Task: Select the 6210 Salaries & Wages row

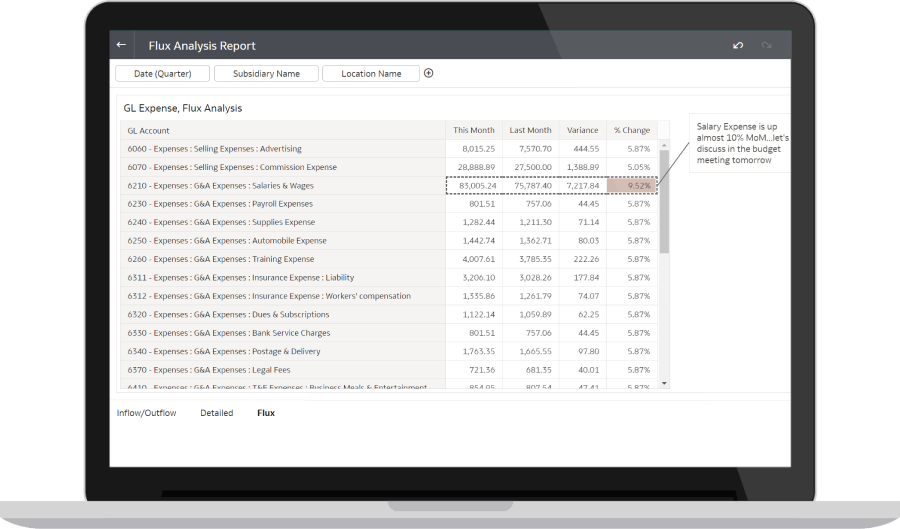Action: tap(282, 186)
